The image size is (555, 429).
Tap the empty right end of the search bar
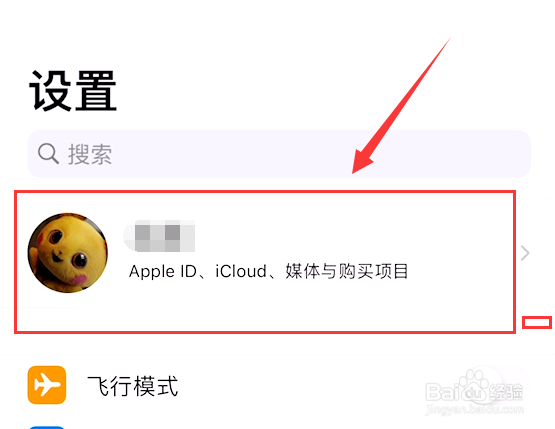click(x=460, y=154)
